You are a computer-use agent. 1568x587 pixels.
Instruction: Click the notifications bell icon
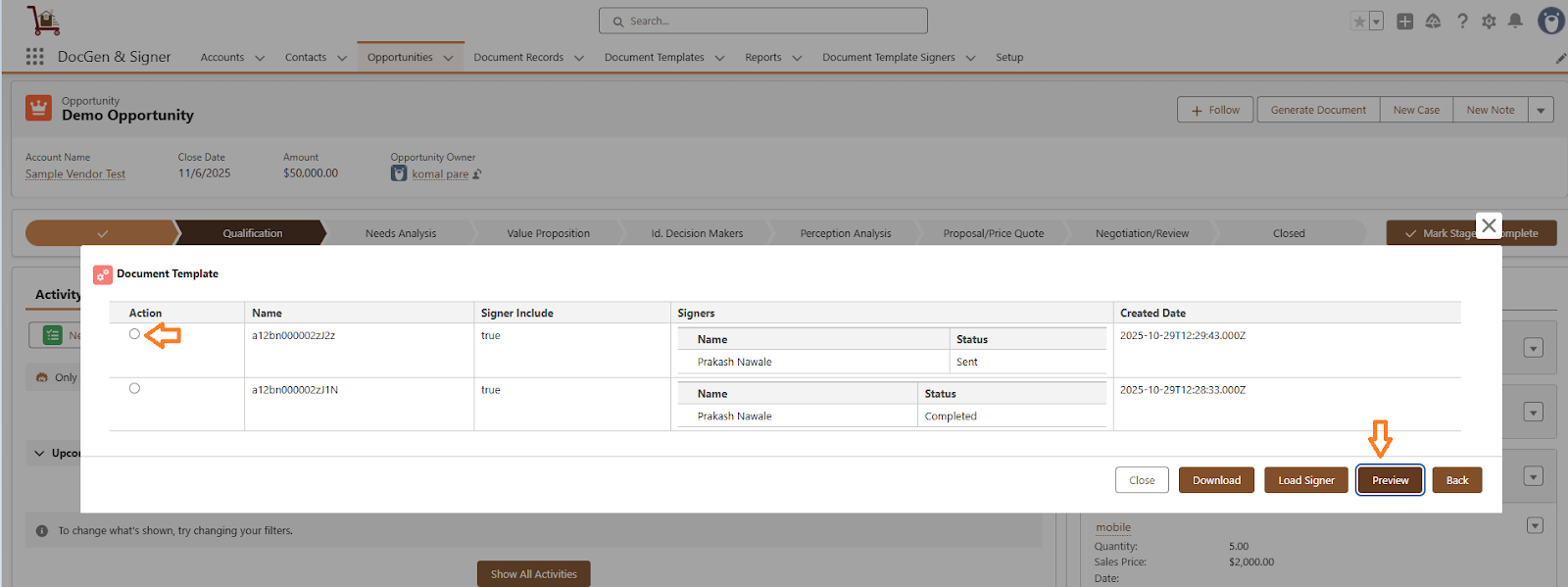(x=1515, y=21)
